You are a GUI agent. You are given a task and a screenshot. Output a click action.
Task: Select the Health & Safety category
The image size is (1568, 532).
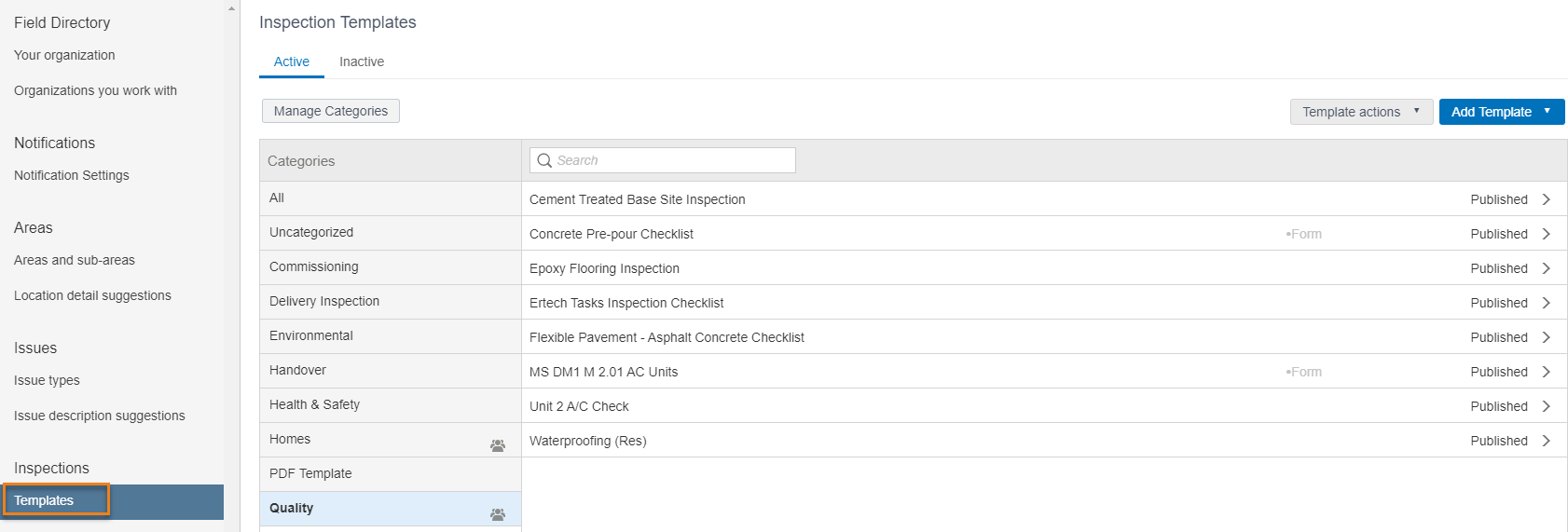click(391, 404)
